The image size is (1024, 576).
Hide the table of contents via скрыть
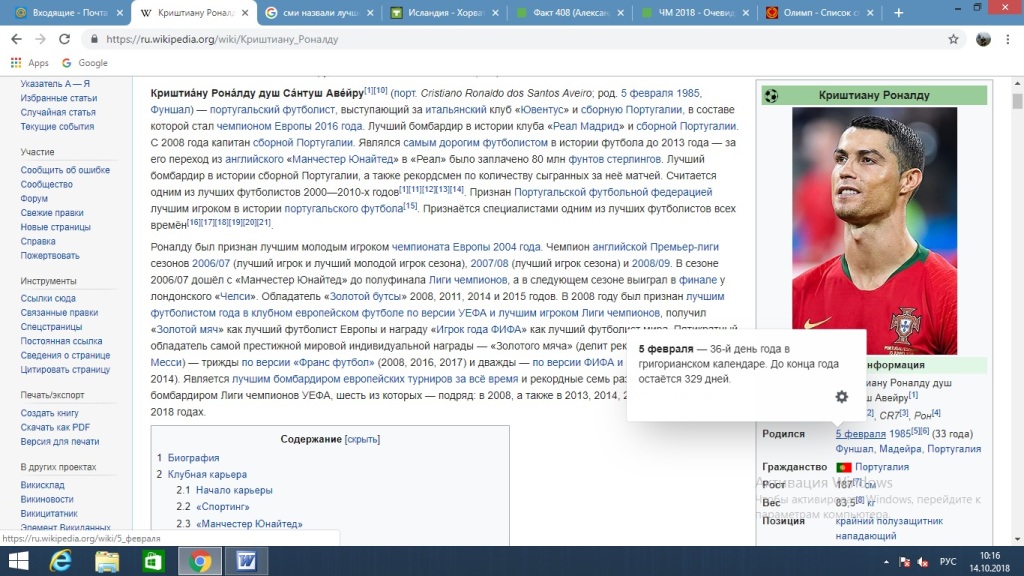pyautogui.click(x=362, y=440)
